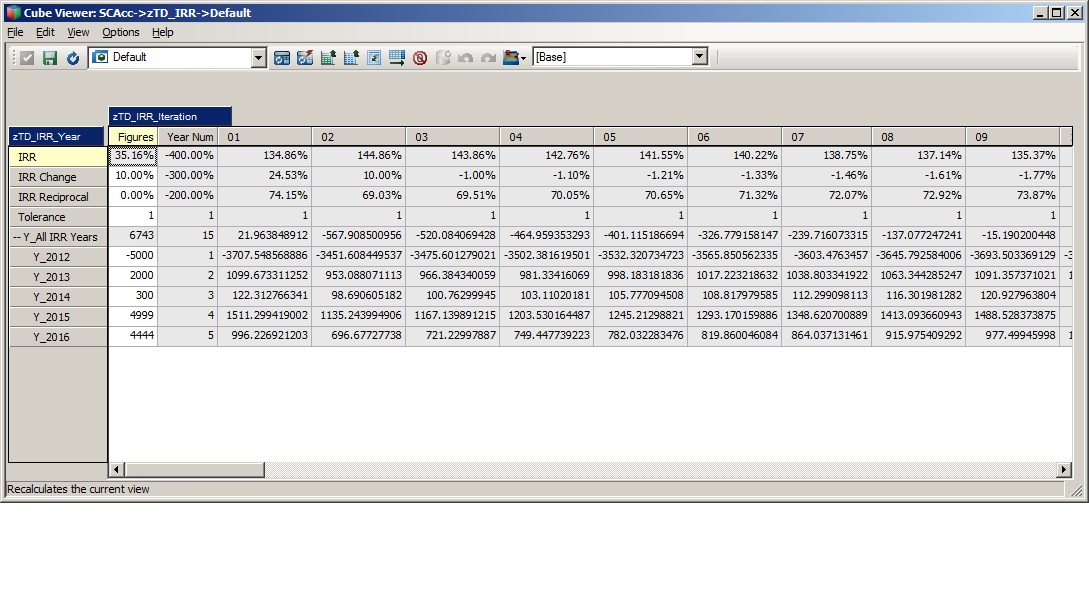The height and width of the screenshot is (614, 1089).
Task: Open the Sandbox icon dropdown arrow
Action: click(x=523, y=58)
